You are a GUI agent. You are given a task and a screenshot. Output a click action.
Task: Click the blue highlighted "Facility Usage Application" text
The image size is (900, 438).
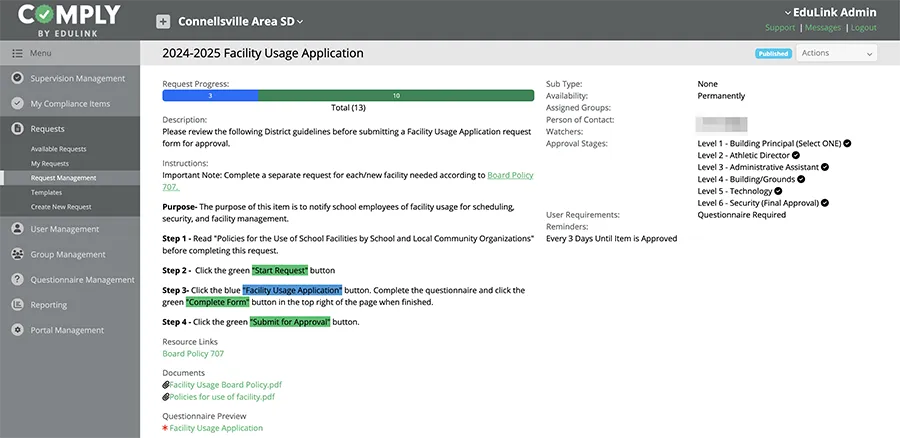click(x=292, y=290)
